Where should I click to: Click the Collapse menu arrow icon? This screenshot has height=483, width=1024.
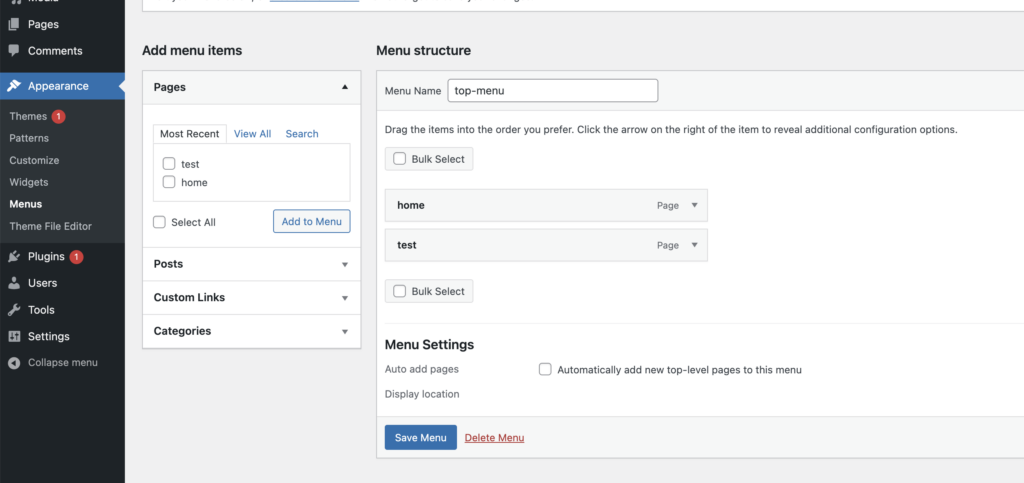pos(14,362)
